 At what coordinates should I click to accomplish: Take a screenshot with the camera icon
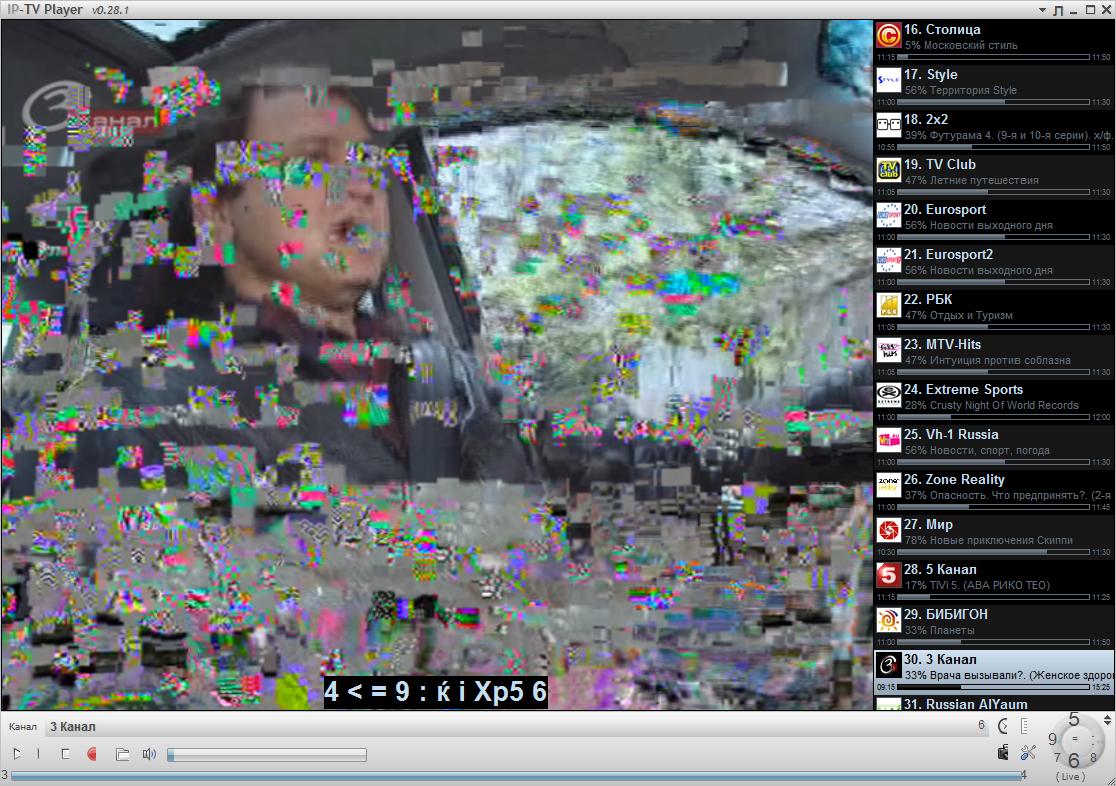1003,753
